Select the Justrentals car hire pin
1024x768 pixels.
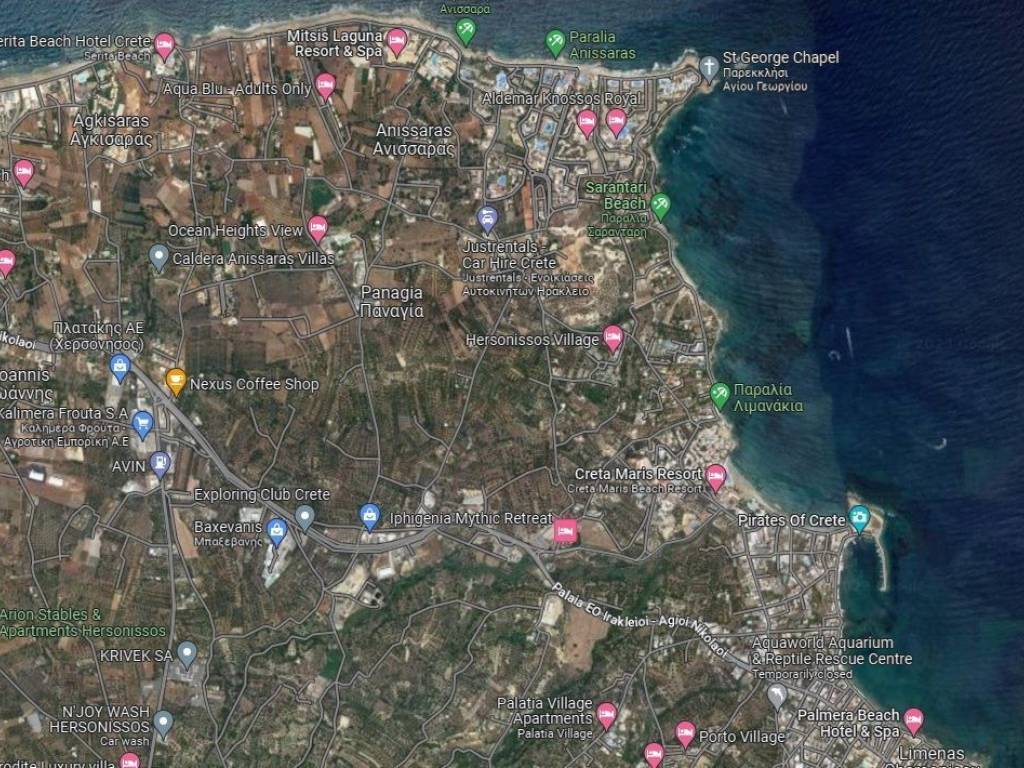click(x=487, y=218)
